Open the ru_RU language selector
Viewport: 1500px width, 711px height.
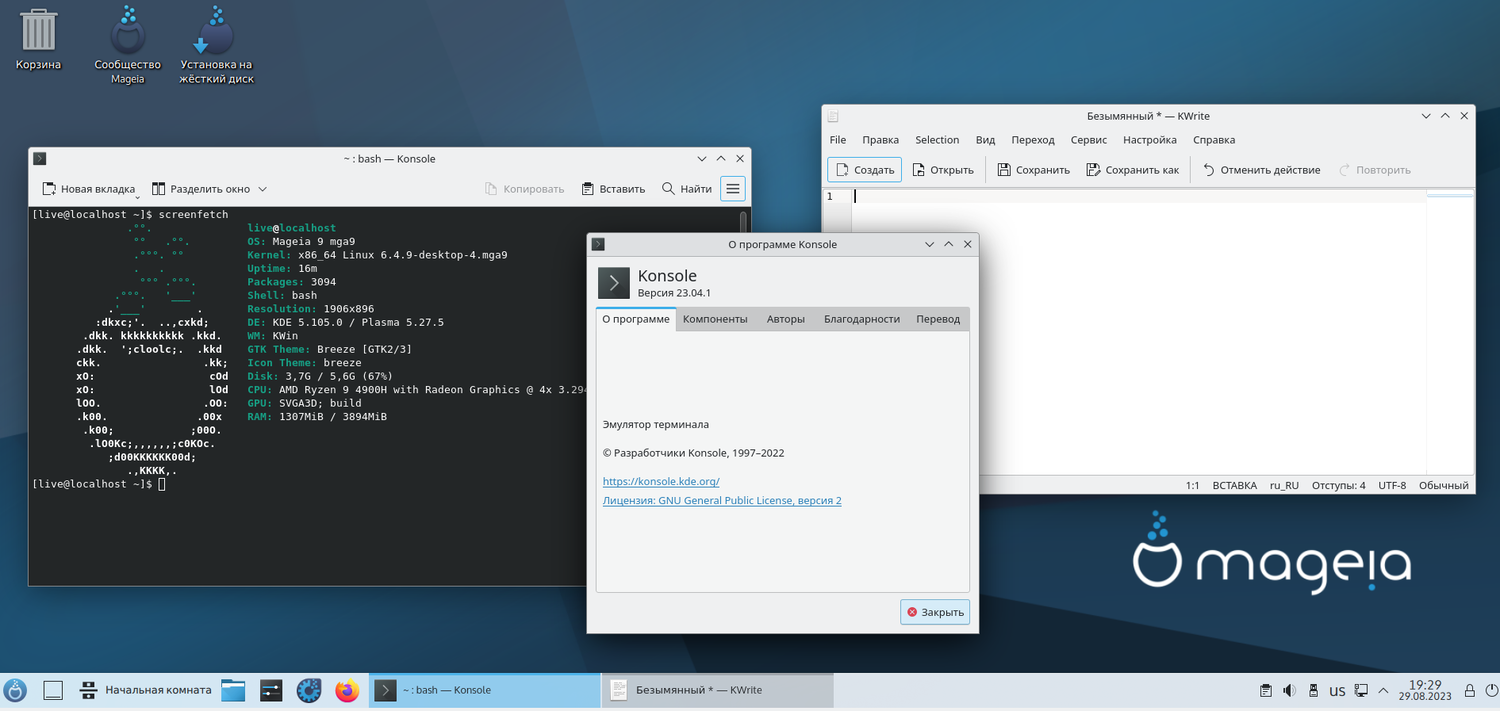1284,486
